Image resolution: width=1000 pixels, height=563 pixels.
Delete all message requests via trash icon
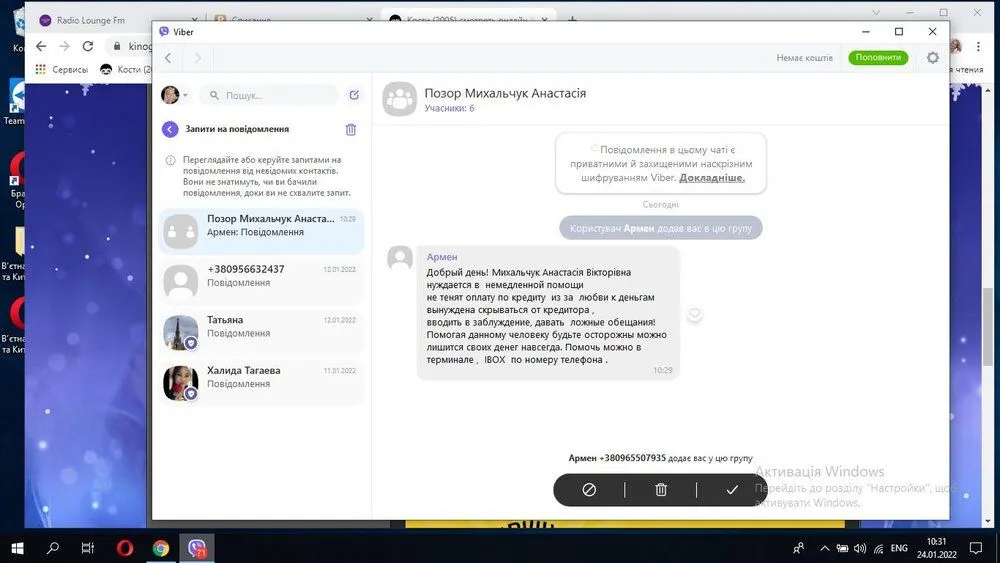(x=350, y=129)
